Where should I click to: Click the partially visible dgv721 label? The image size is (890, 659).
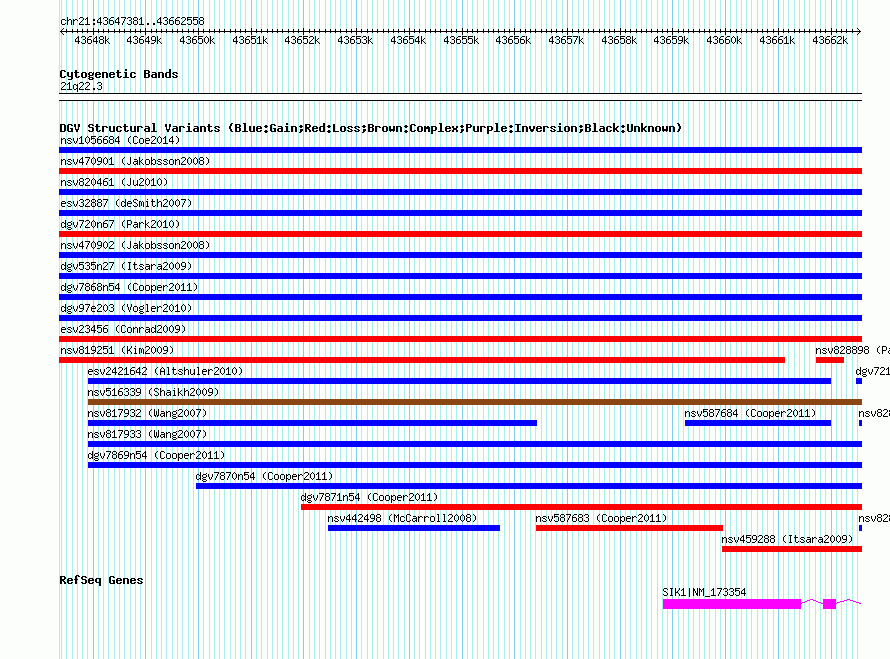coord(872,371)
